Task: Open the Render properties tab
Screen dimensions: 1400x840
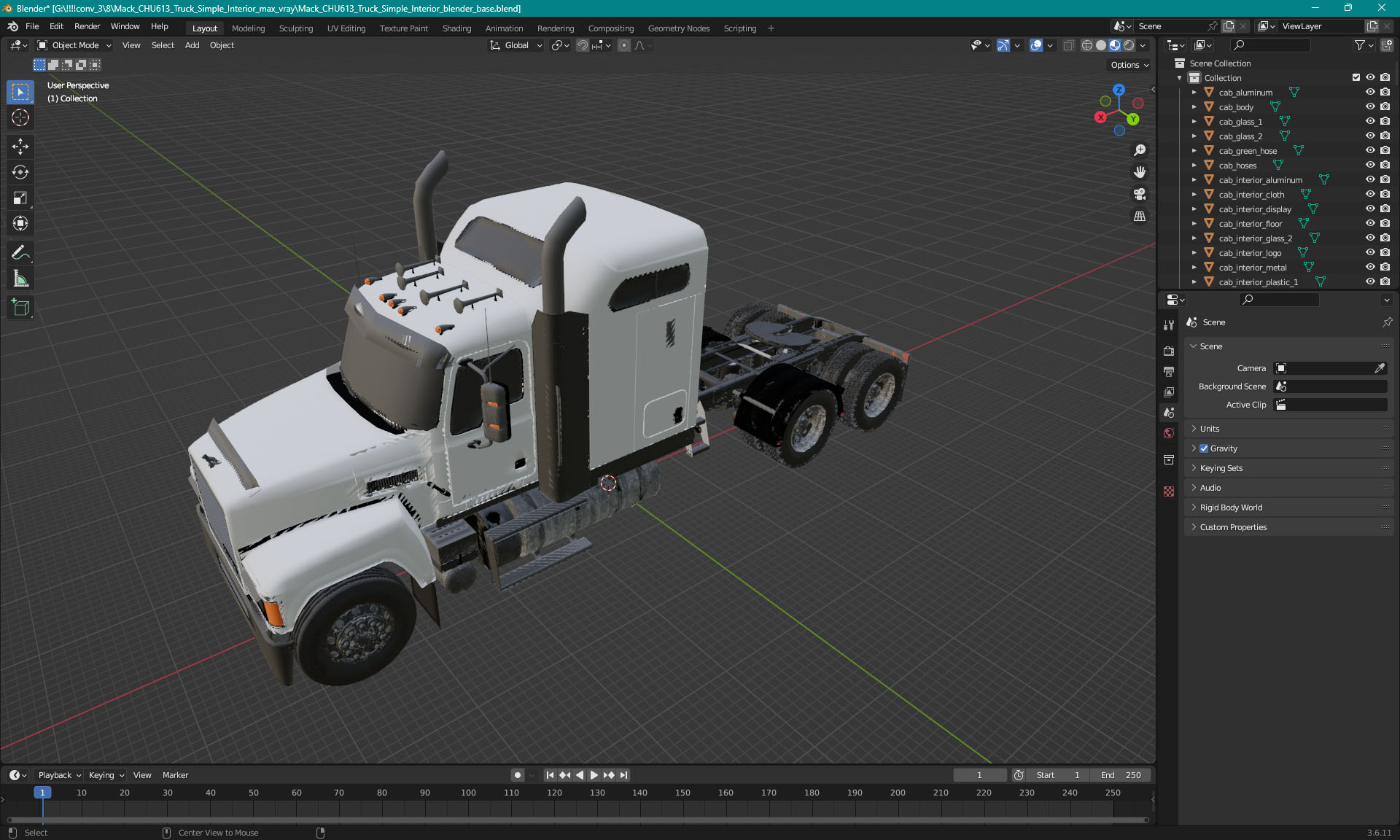Action: click(1169, 351)
